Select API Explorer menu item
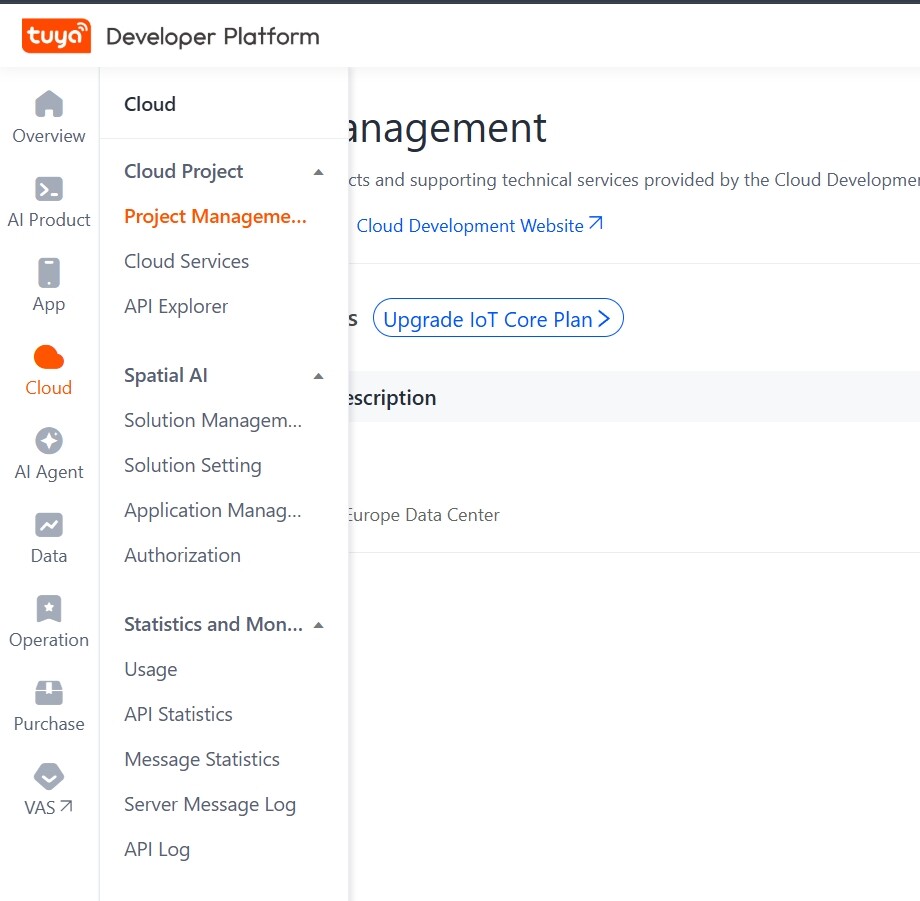This screenshot has height=901, width=920. pyautogui.click(x=176, y=306)
